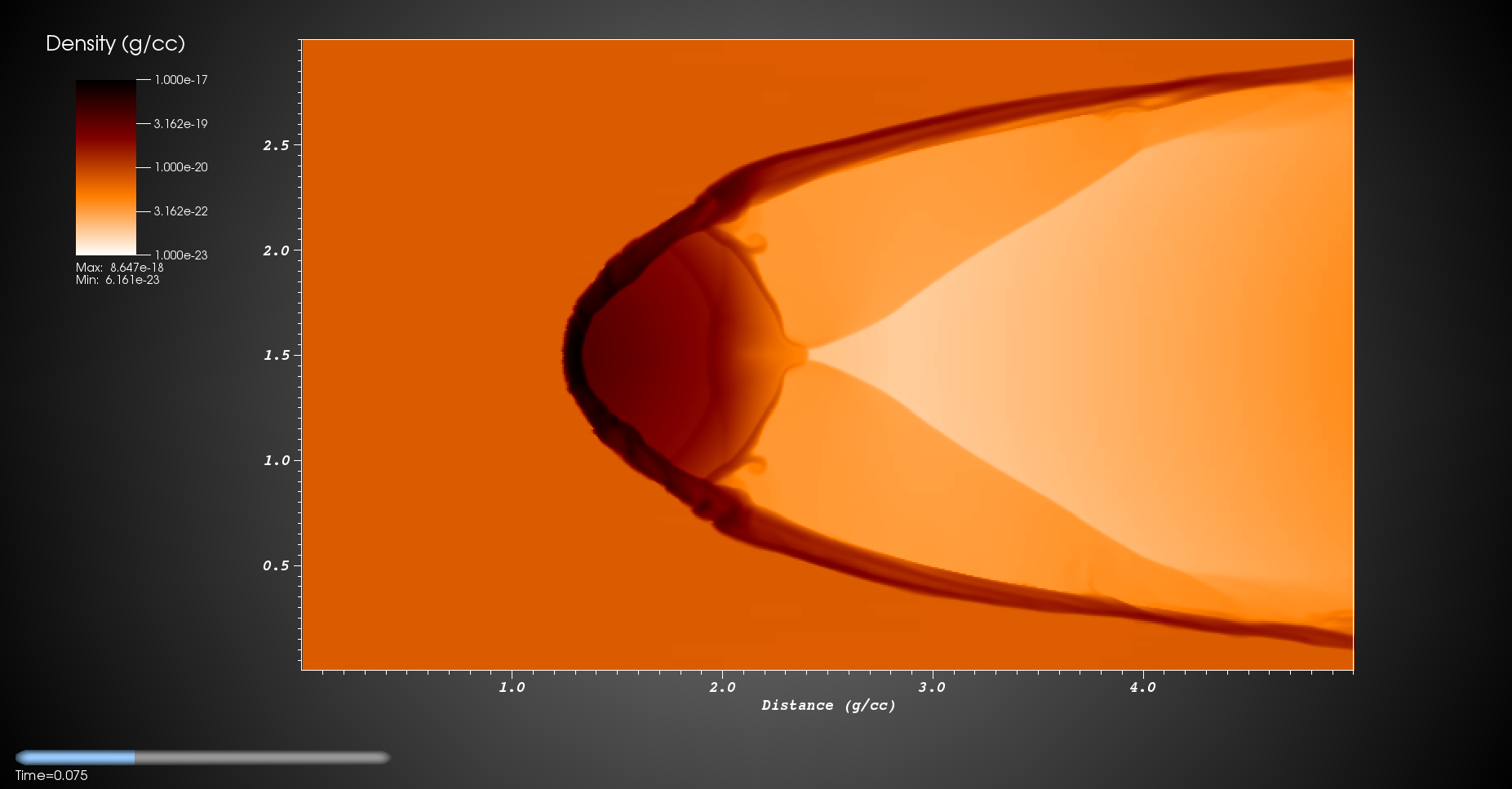Click the y-axis tick label '2.5'
1512x789 pixels.
[x=276, y=145]
